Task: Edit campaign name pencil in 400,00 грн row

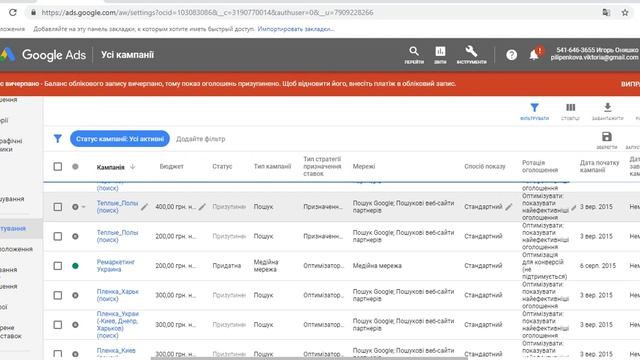Action: (144, 207)
